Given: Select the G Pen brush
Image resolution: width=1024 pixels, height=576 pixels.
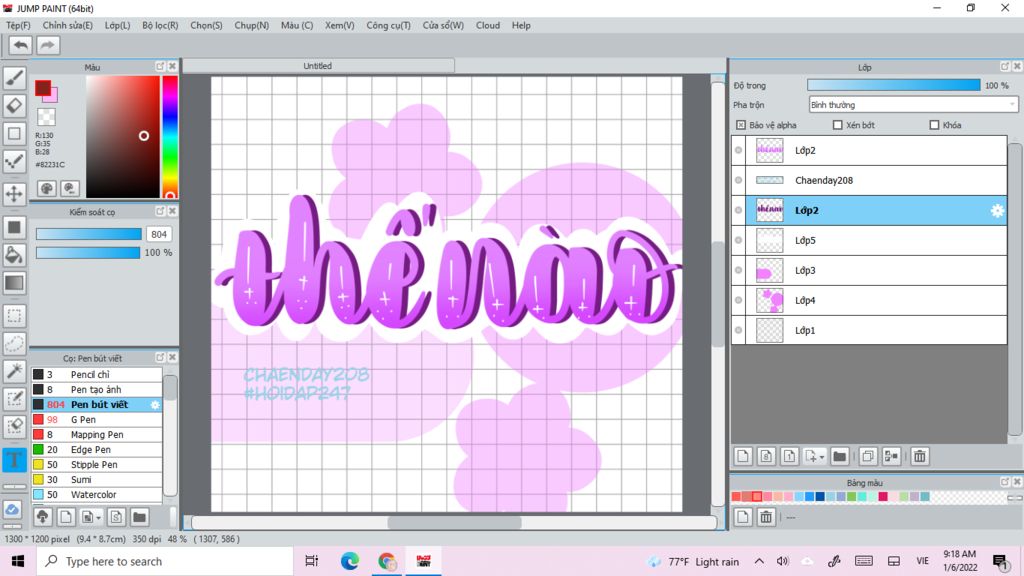Looking at the screenshot, I should tap(97, 420).
